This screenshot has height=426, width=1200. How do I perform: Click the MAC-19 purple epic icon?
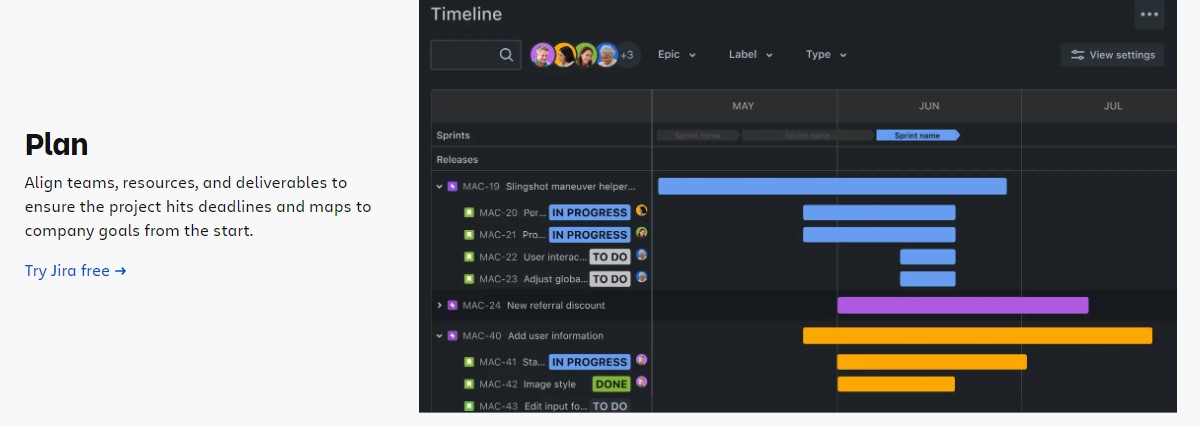tap(452, 186)
